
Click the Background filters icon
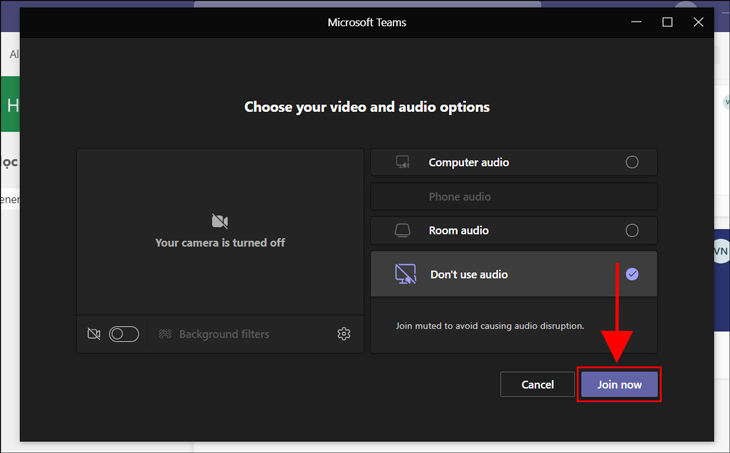coord(165,334)
